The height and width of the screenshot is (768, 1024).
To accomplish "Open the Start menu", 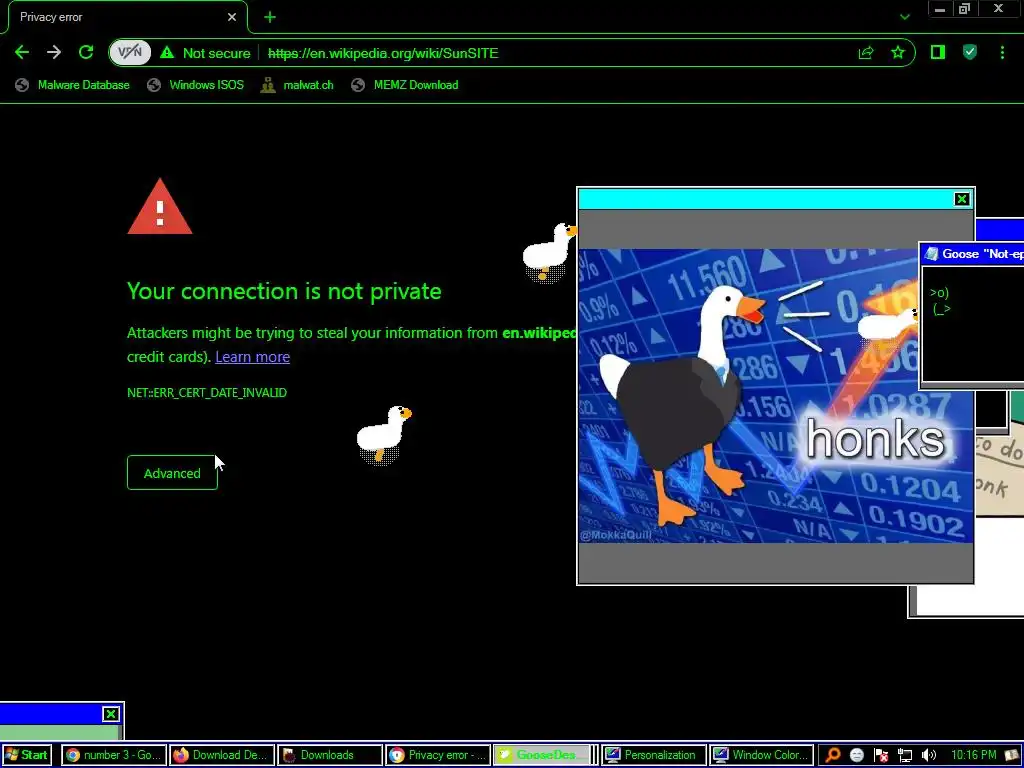I will tap(26, 755).
